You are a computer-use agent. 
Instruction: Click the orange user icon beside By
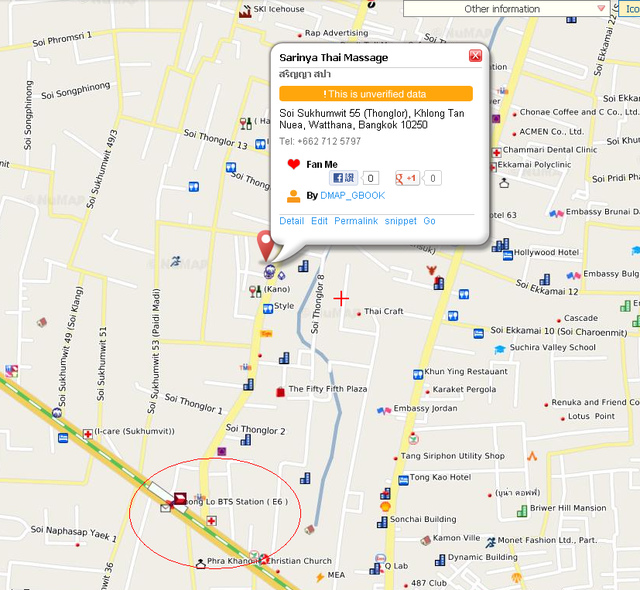tap(293, 196)
